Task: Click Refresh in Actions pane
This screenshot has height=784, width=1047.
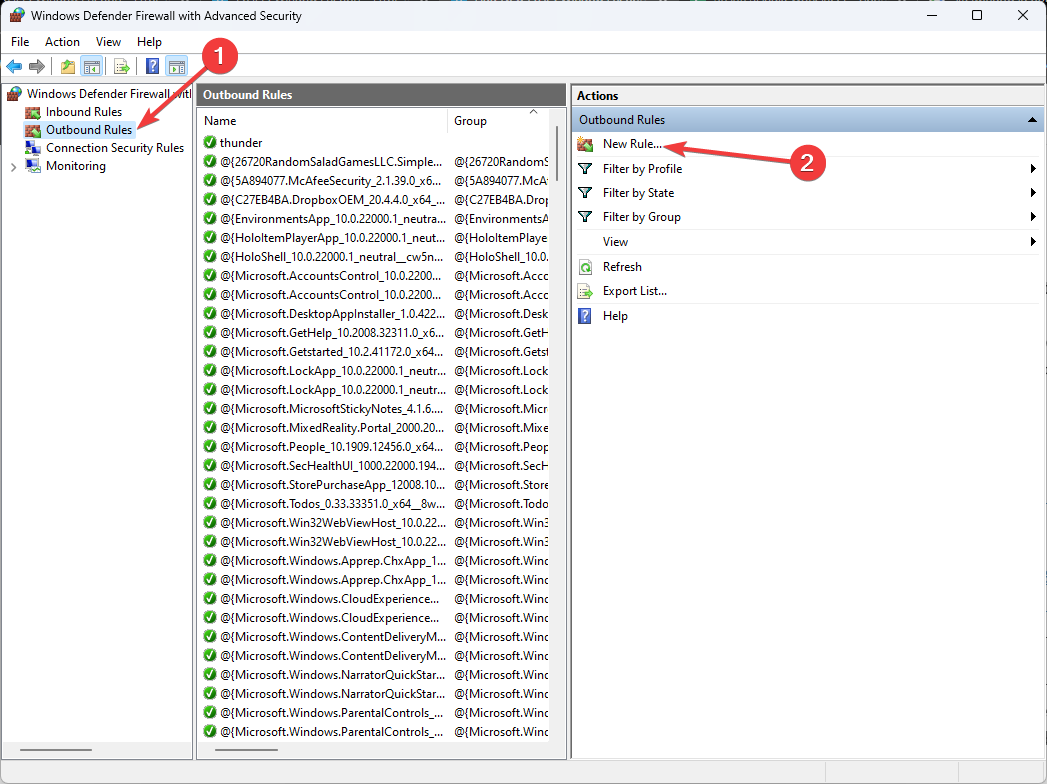Action: (x=622, y=267)
